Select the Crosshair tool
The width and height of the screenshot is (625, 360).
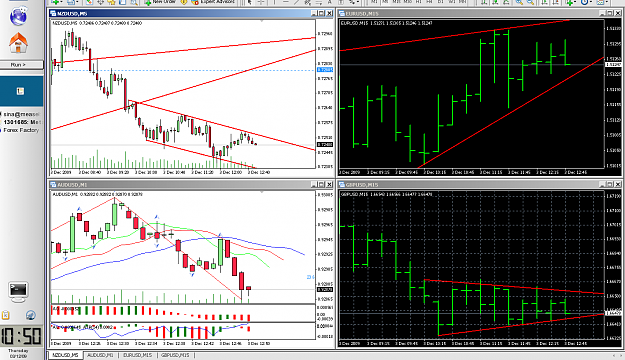(x=261, y=2)
